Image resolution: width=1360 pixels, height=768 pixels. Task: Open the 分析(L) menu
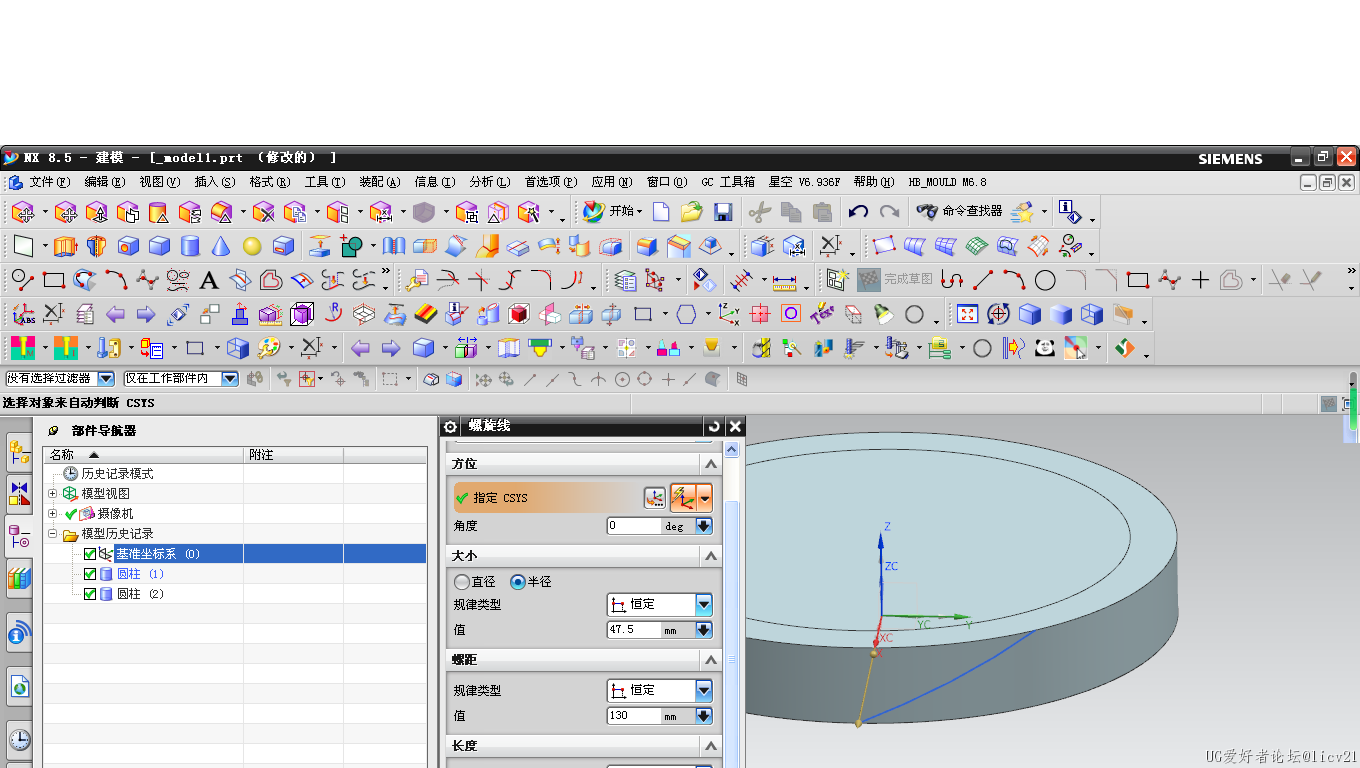click(x=490, y=182)
